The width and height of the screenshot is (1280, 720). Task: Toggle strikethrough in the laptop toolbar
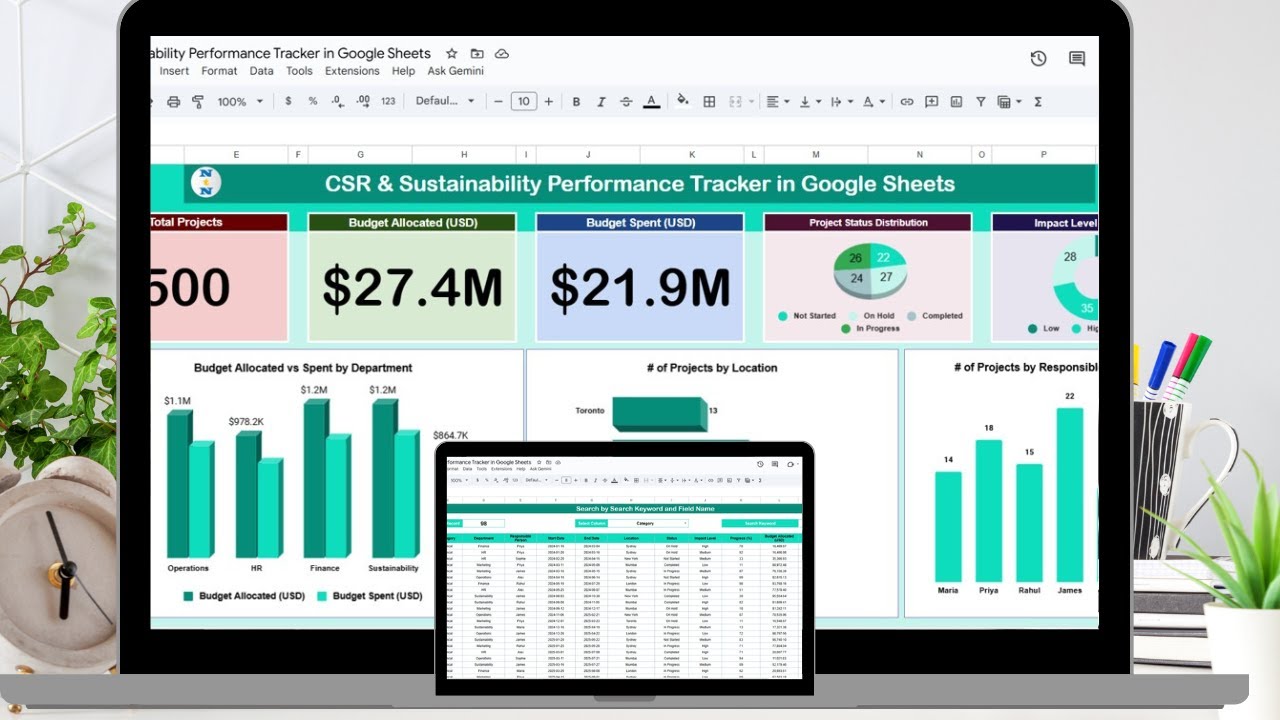[626, 101]
